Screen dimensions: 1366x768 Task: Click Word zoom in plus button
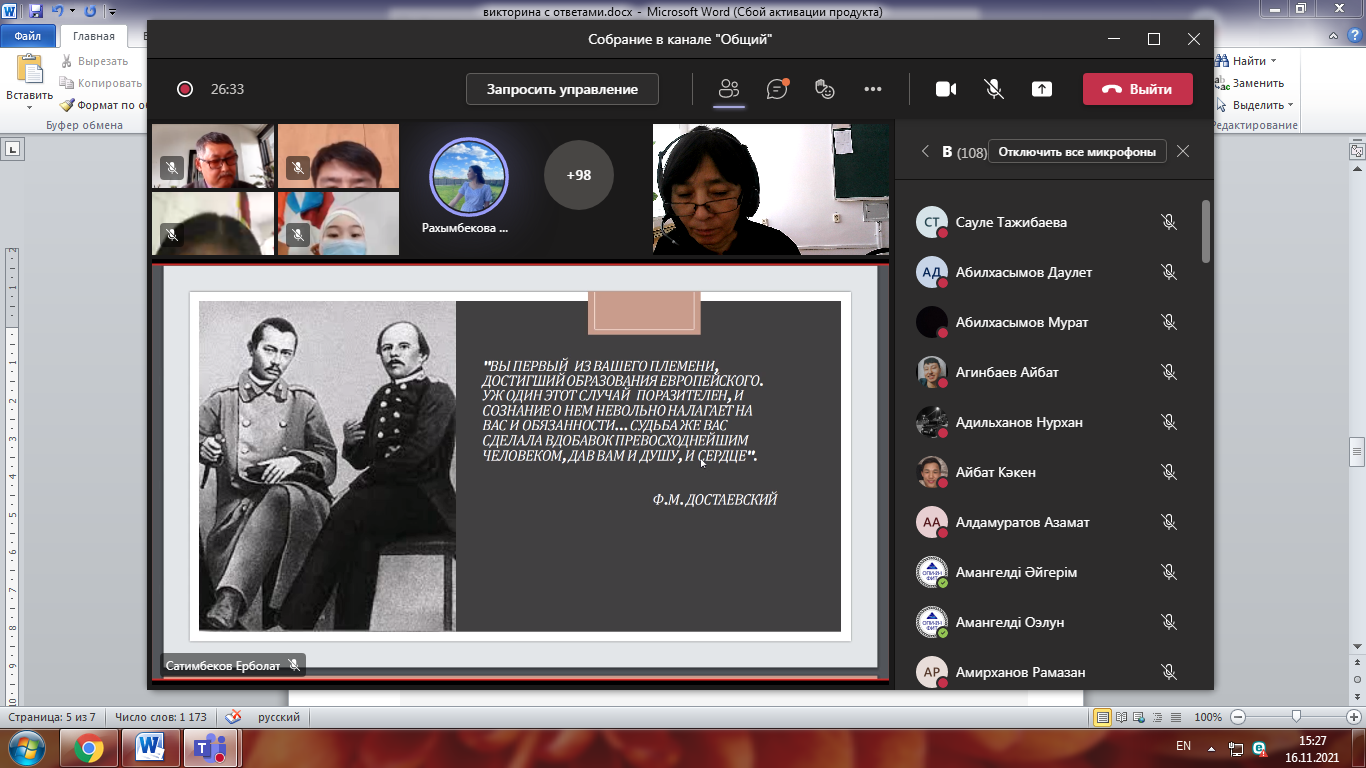(x=1354, y=717)
